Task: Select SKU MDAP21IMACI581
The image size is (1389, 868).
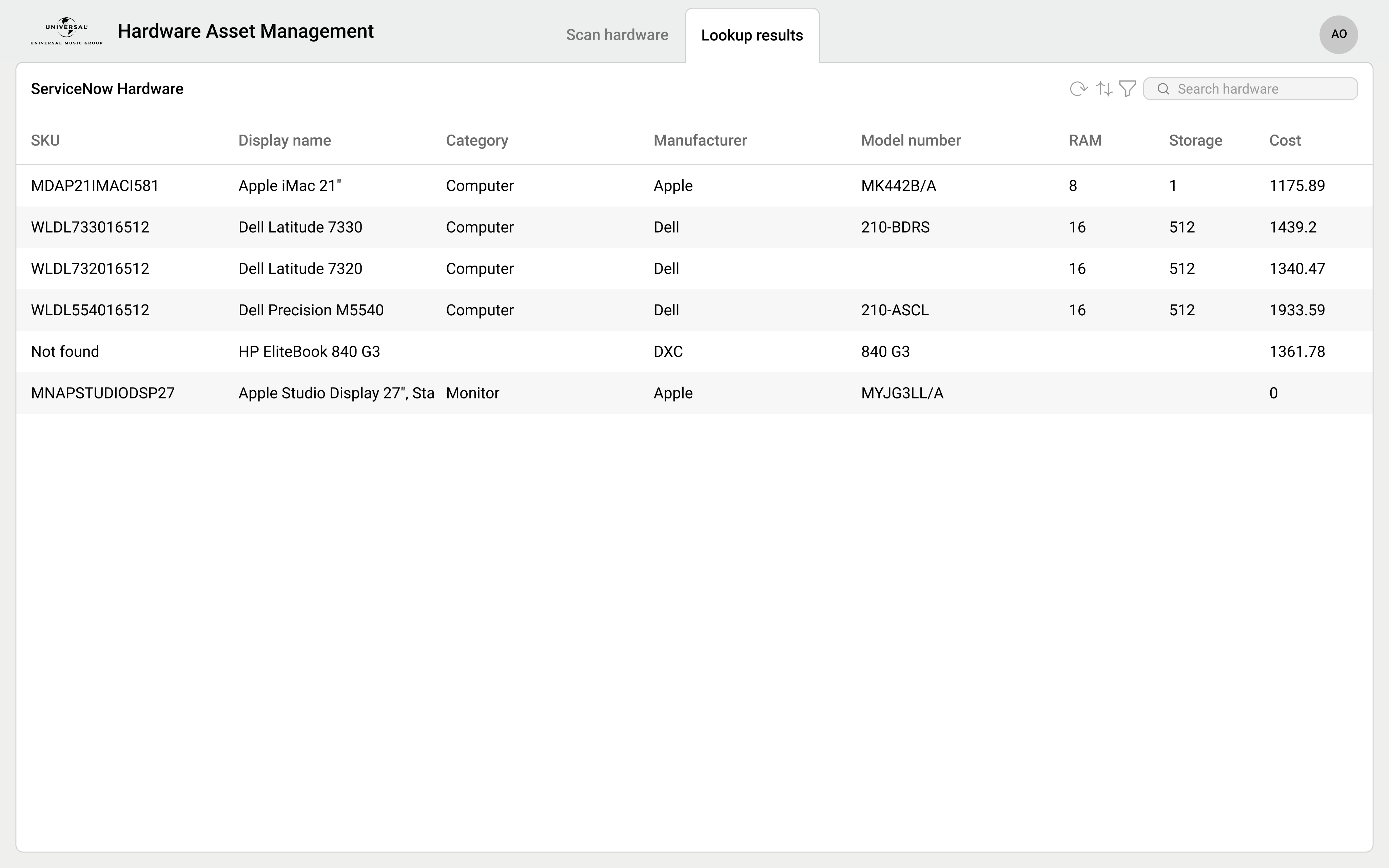Action: point(95,186)
